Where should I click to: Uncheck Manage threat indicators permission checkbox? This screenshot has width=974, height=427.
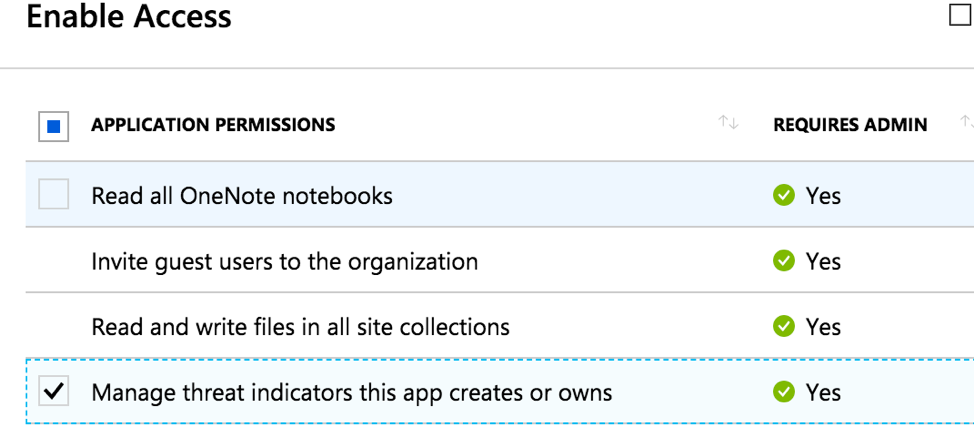[54, 392]
